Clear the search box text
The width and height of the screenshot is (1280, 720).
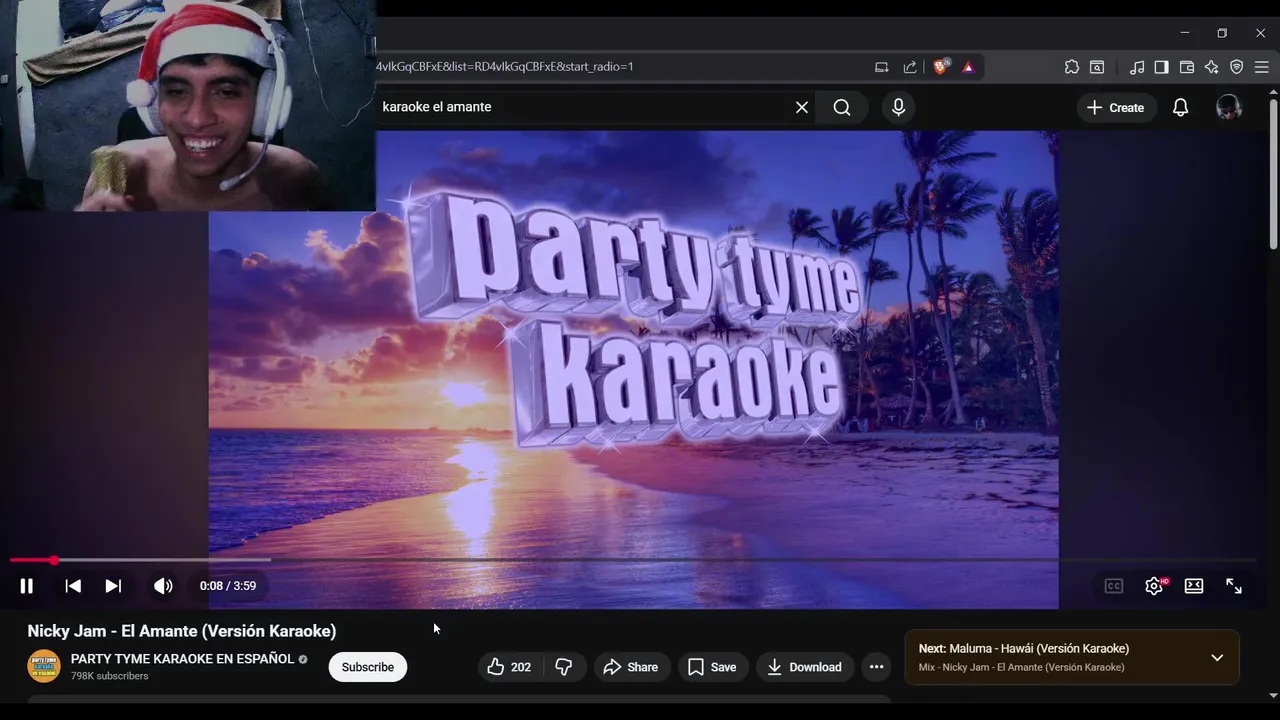(802, 107)
